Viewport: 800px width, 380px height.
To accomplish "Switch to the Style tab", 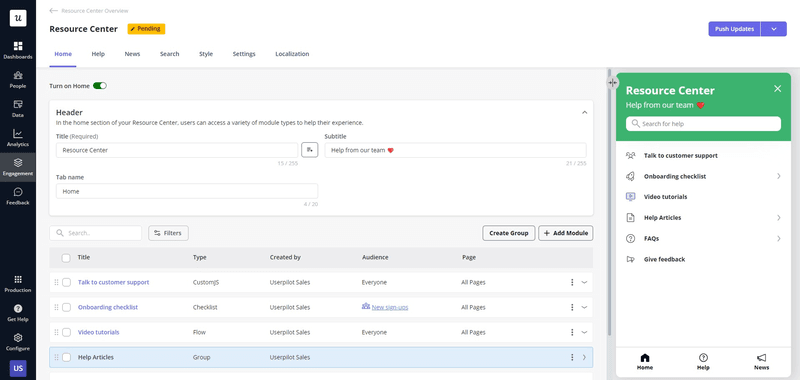I will point(206,54).
